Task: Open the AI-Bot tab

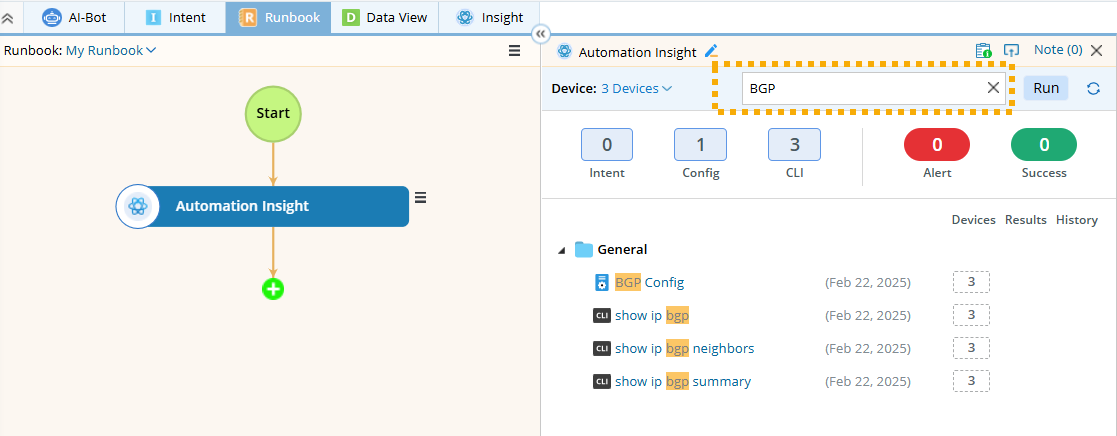Action: pos(78,17)
